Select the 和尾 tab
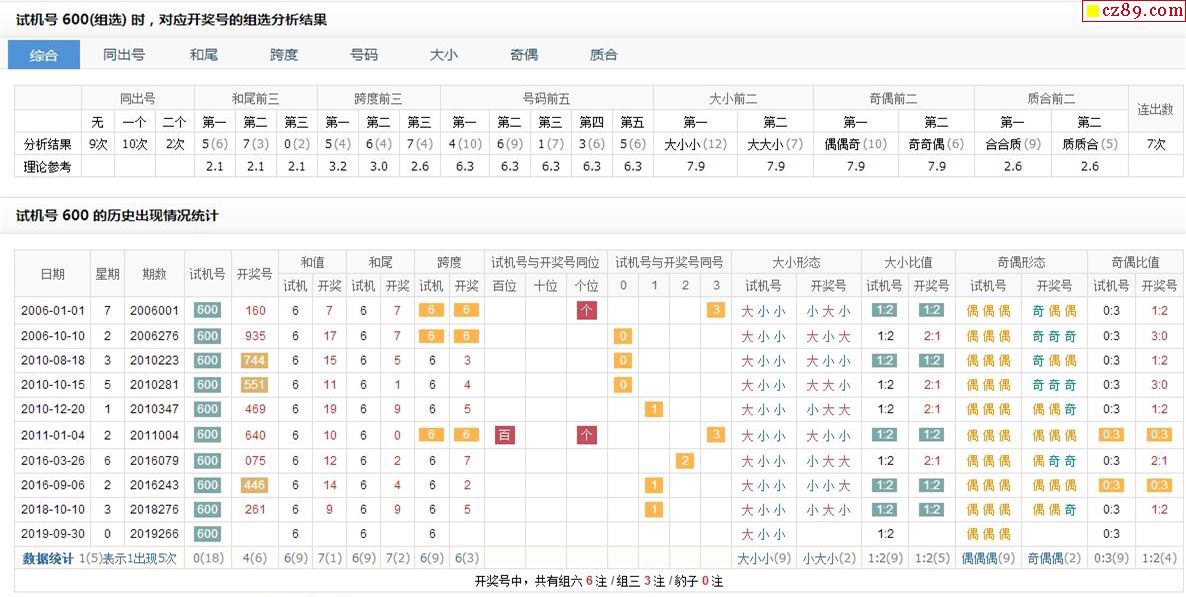 204,54
